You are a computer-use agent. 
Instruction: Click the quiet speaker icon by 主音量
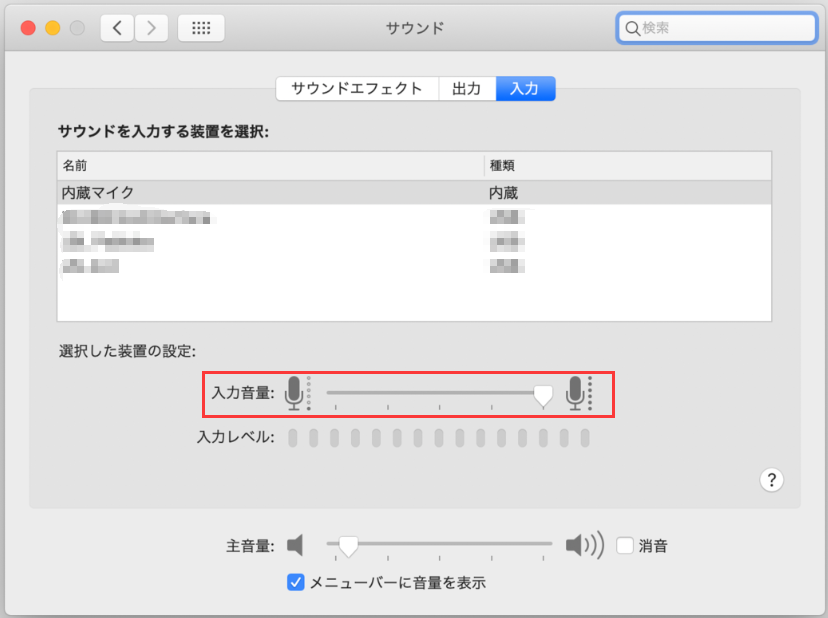[x=294, y=545]
